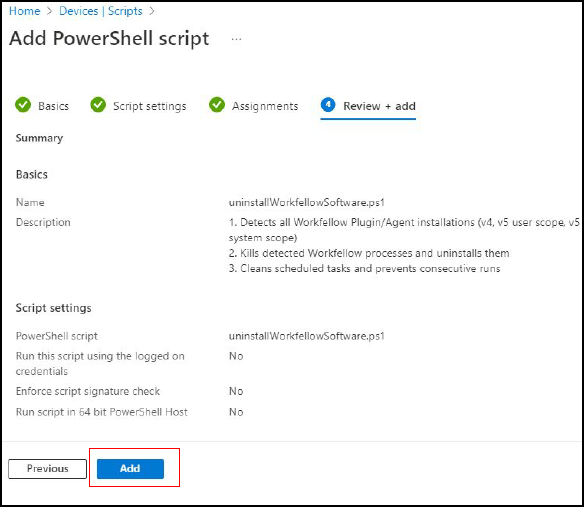This screenshot has height=507, width=584.
Task: Select the Review + add tab
Action: (x=368, y=106)
